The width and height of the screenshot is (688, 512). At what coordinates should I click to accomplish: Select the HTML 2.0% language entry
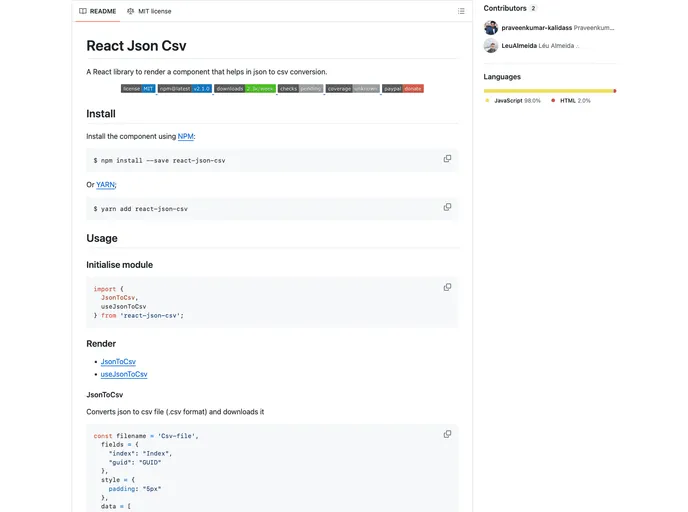point(571,100)
